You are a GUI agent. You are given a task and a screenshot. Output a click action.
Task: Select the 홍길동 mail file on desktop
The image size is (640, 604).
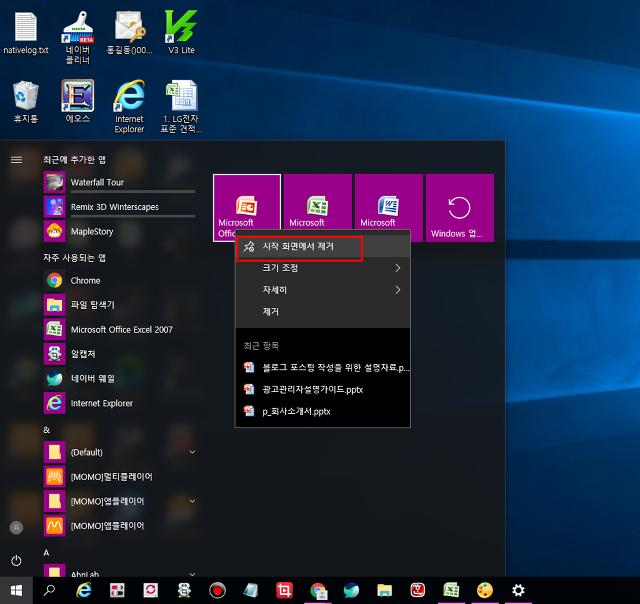click(129, 33)
